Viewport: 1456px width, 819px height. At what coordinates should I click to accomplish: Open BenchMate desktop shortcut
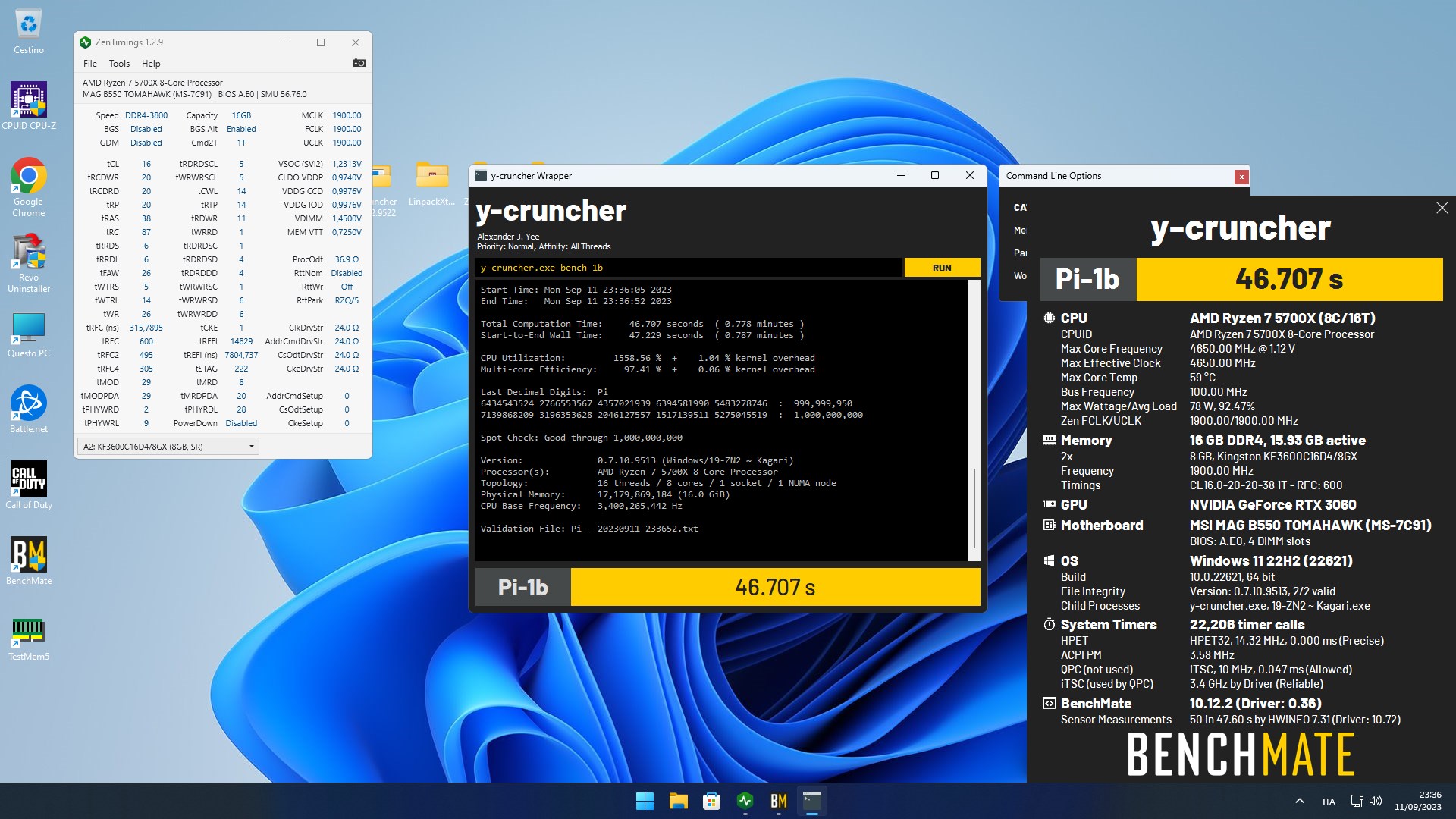29,561
